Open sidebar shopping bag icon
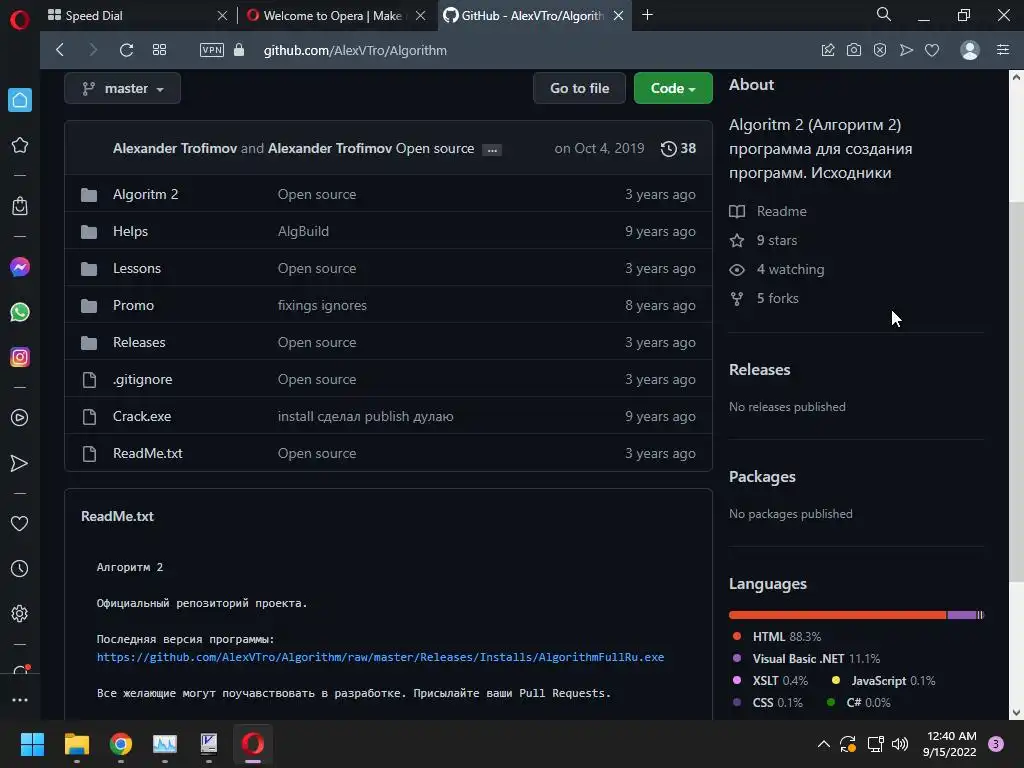Screen dimensions: 1024x768 [20, 206]
